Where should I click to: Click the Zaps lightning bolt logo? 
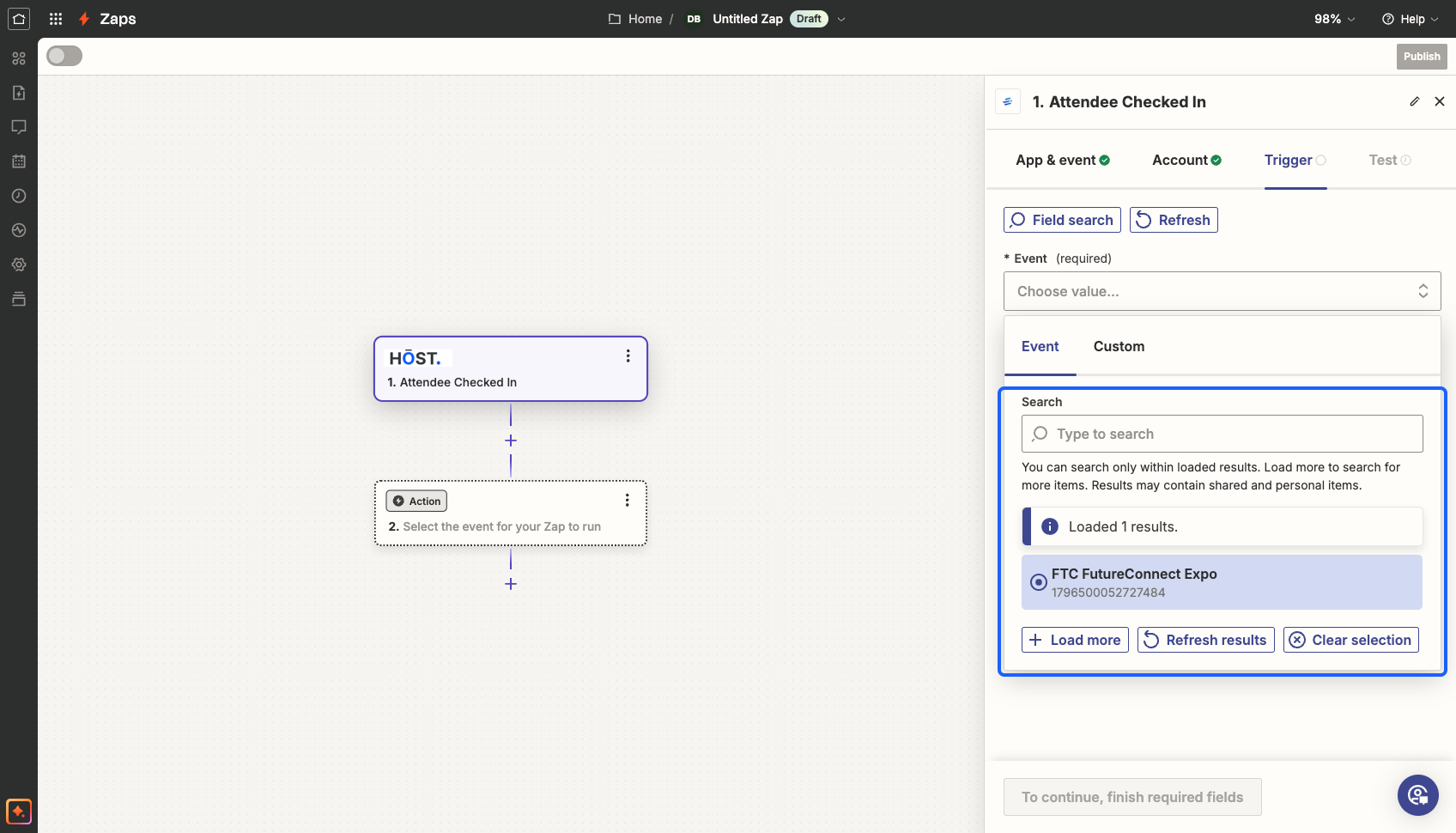pyautogui.click(x=84, y=19)
